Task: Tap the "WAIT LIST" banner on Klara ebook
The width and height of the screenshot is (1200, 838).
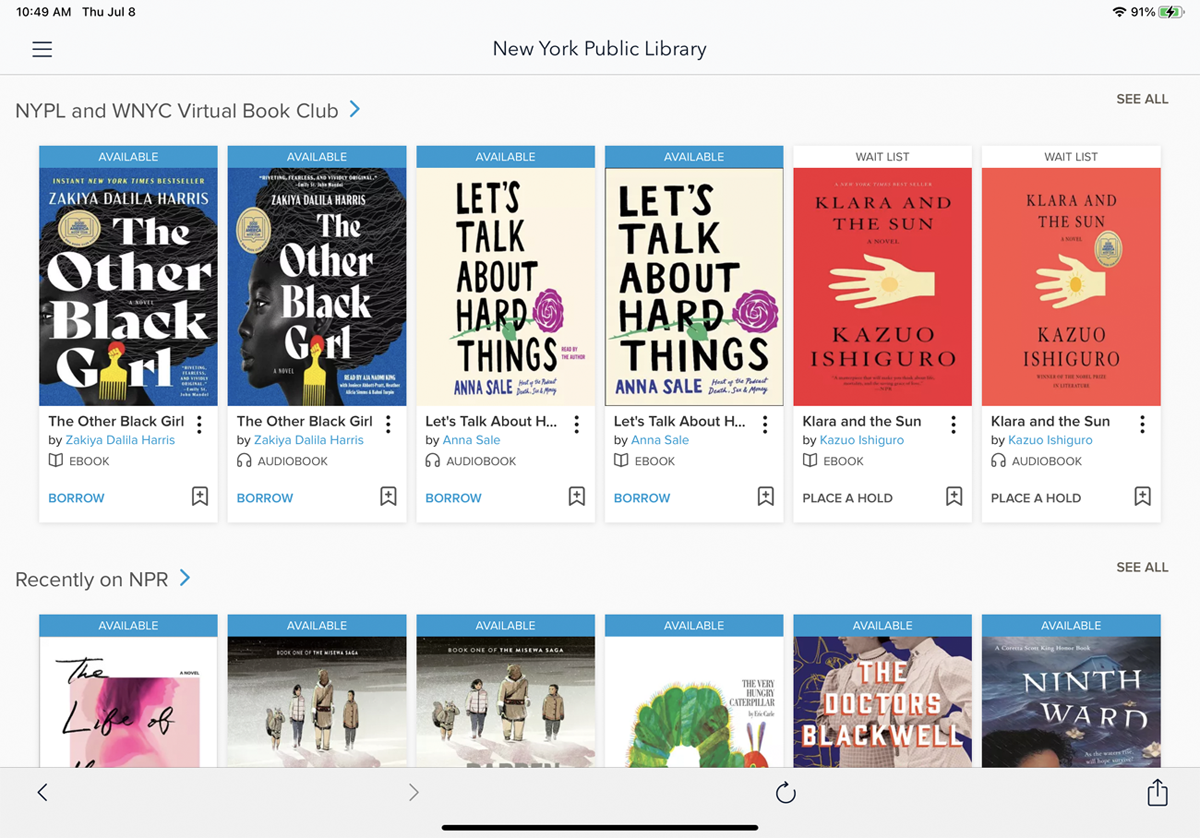Action: pyautogui.click(x=883, y=157)
